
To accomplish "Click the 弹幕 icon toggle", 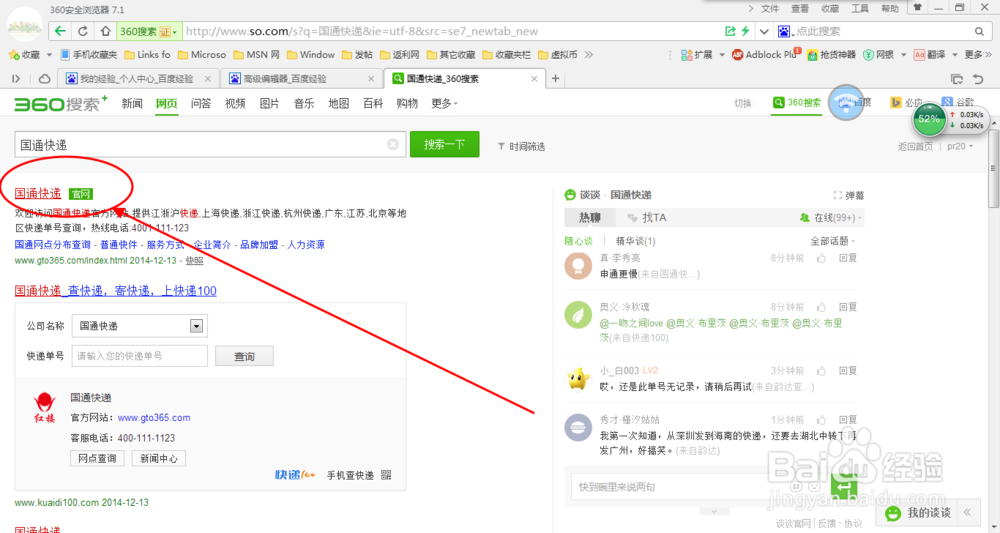I will point(848,195).
